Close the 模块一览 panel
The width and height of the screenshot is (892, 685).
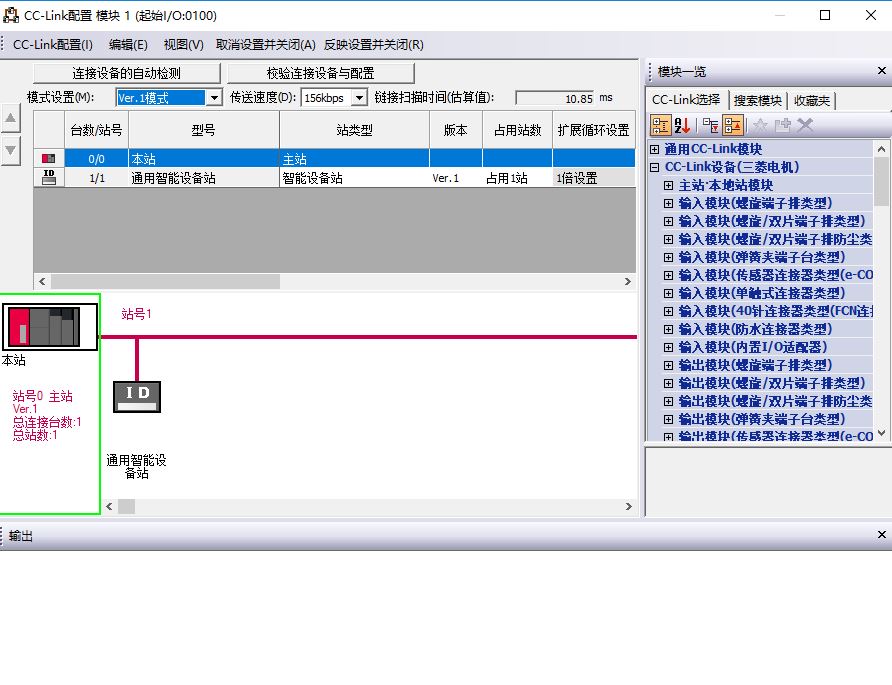coord(881,71)
